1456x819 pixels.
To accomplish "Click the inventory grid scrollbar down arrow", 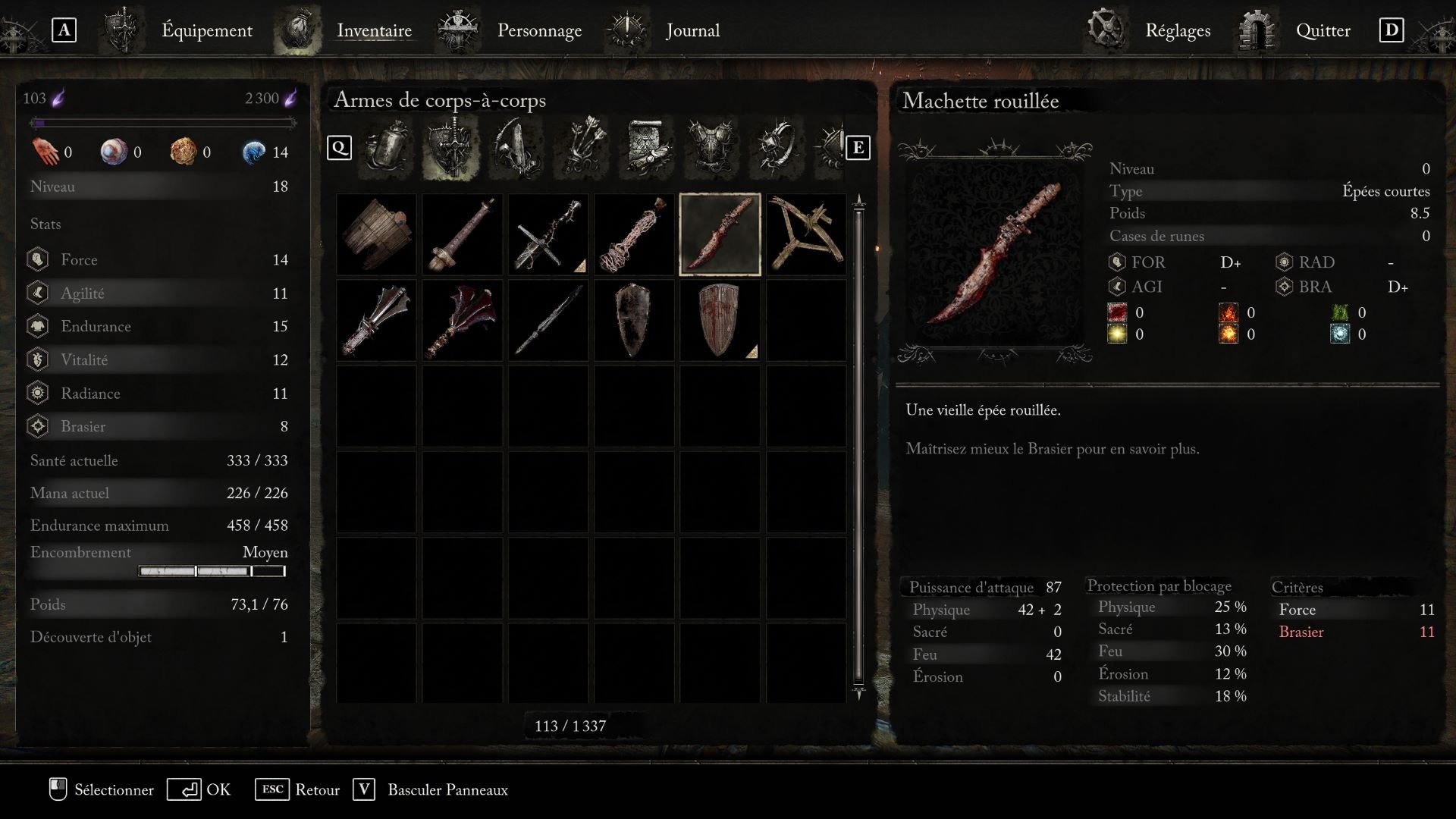I will 858,692.
